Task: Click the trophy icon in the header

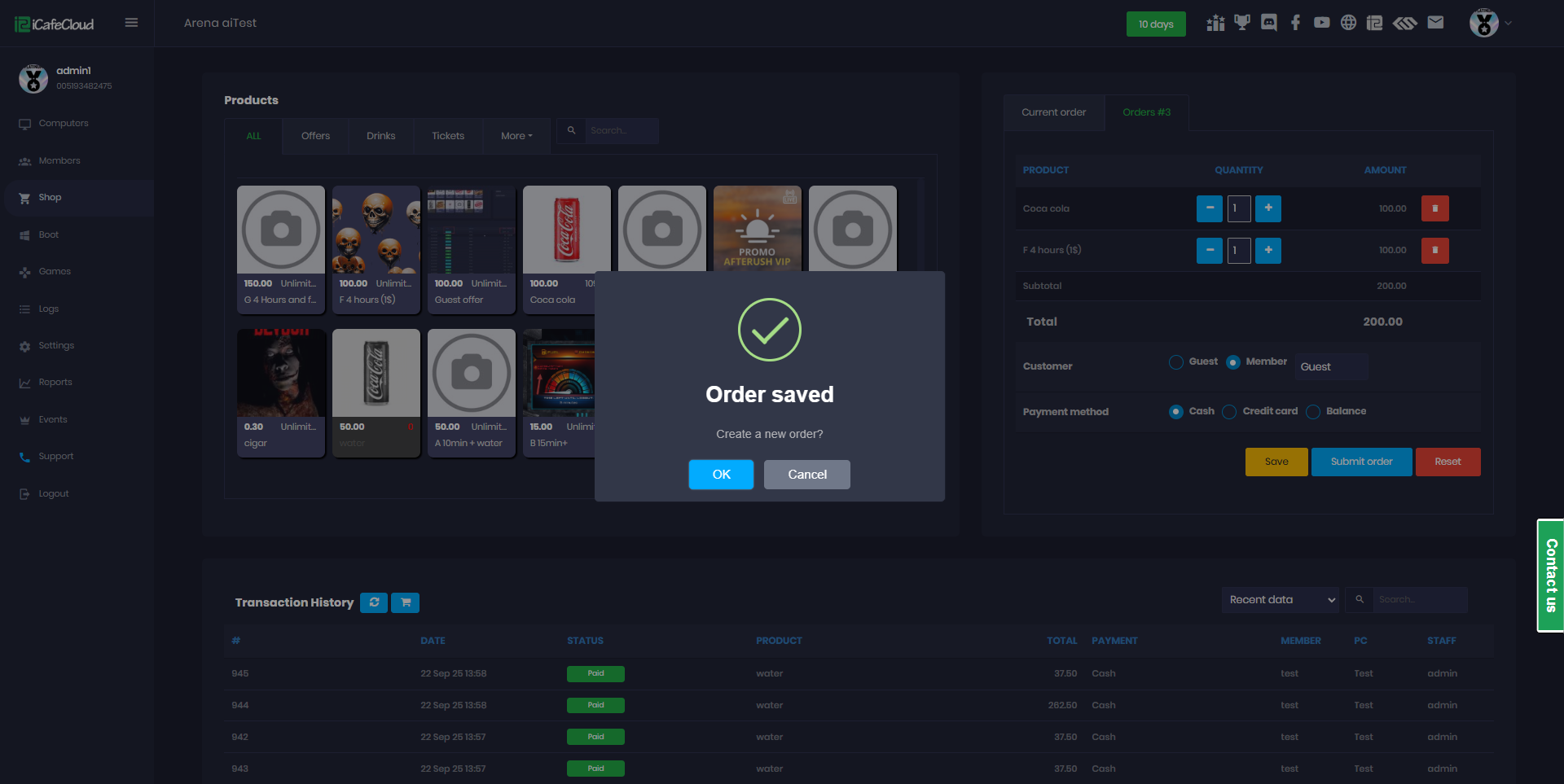Action: [1242, 23]
